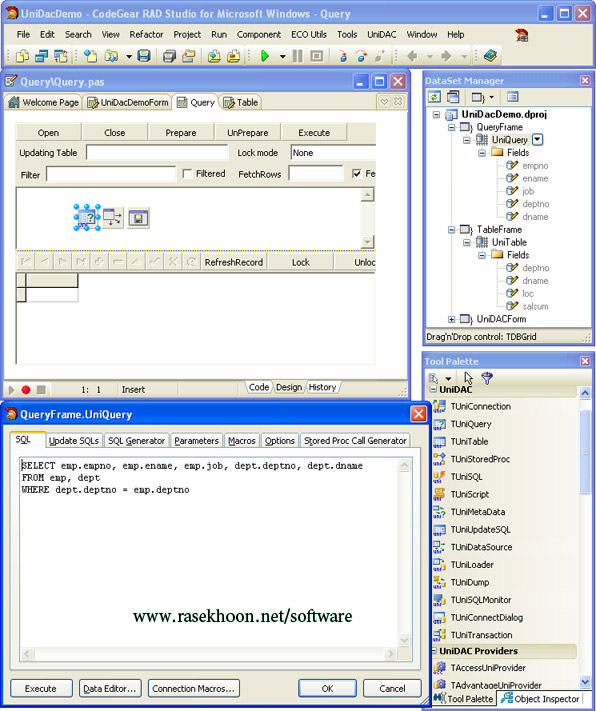
Task: Select the salsum field under UniTable
Action: [535, 307]
